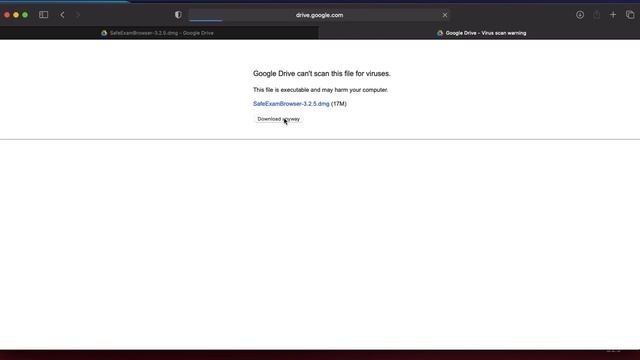Show downloads from the toolbar icon

[580, 15]
